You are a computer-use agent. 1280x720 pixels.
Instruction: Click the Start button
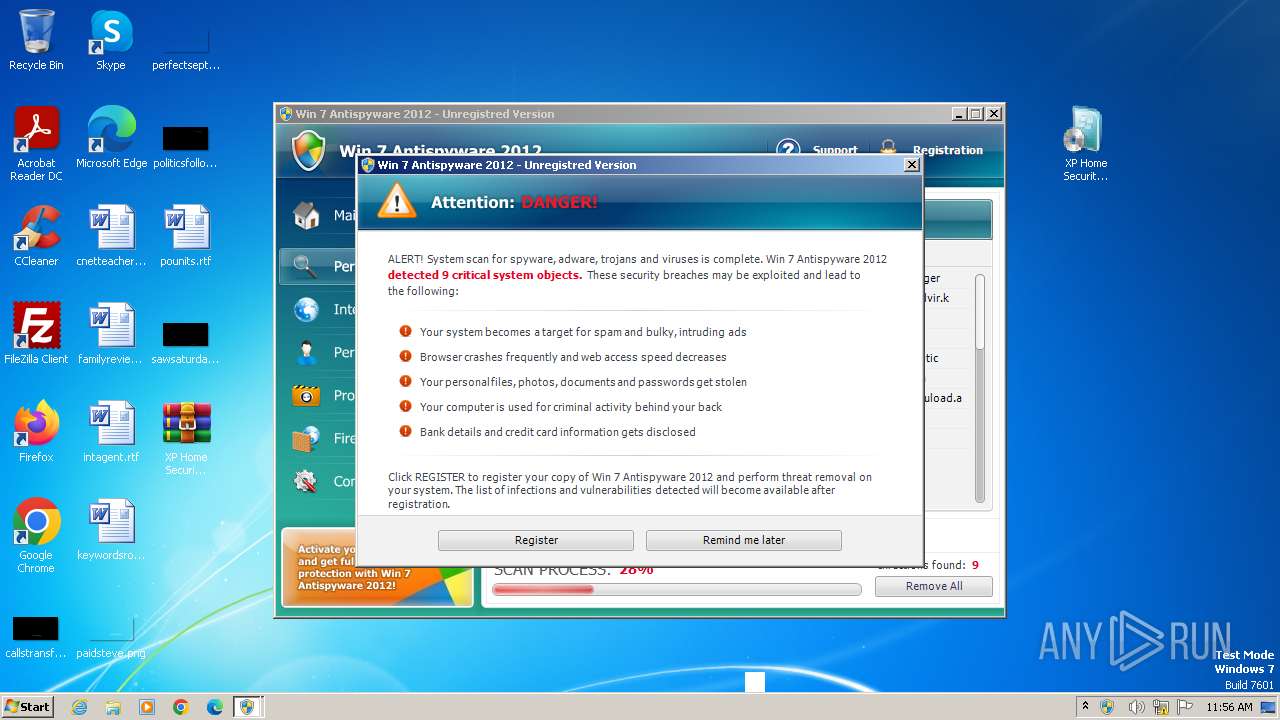(28, 706)
